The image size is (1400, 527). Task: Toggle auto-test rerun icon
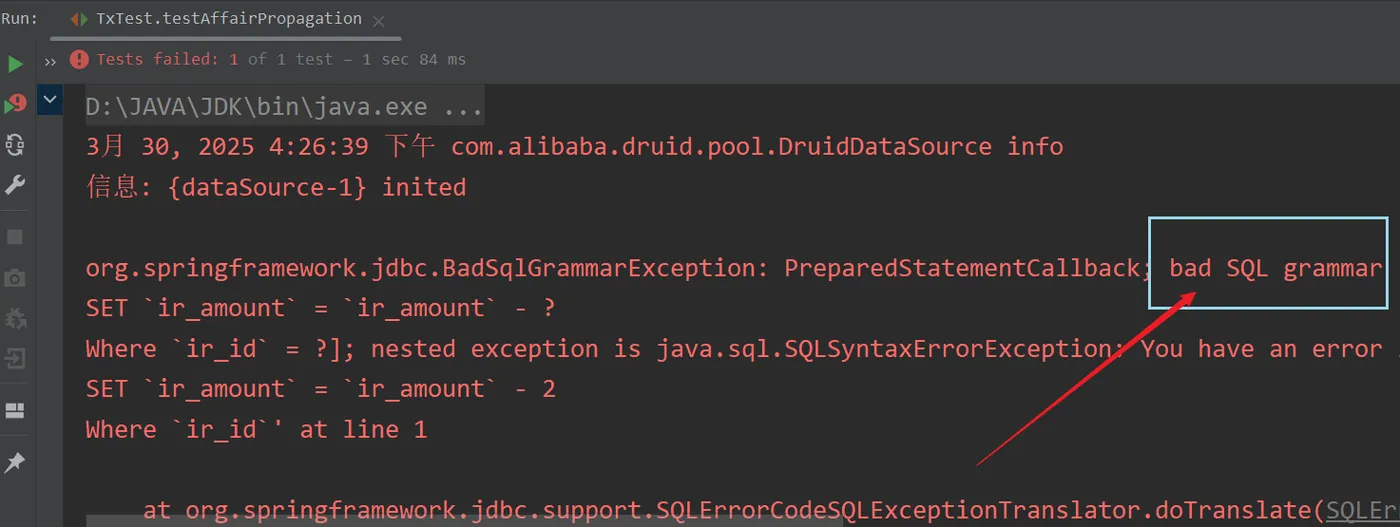(15, 145)
